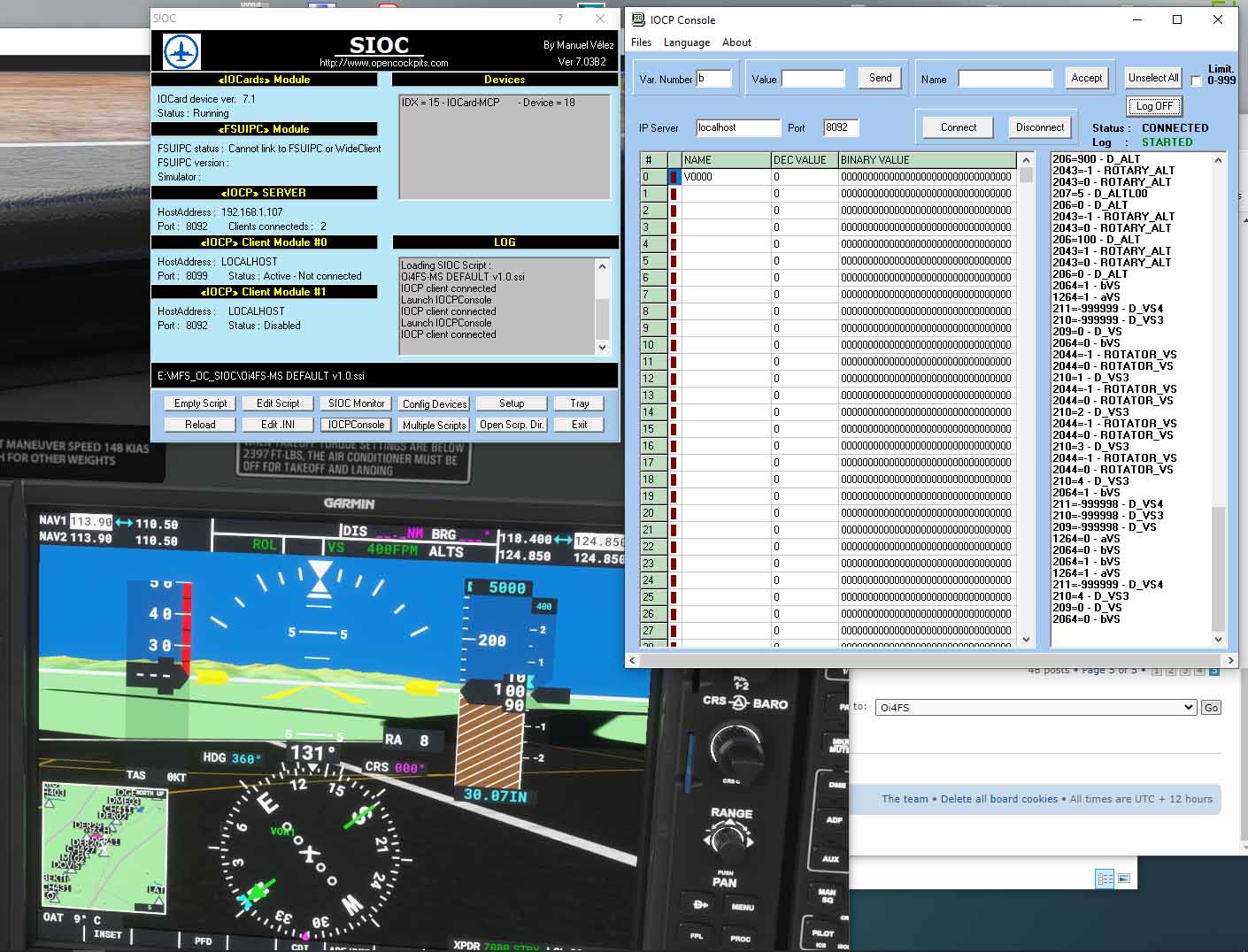Open the Files menu
The width and height of the screenshot is (1248, 952).
click(x=641, y=42)
